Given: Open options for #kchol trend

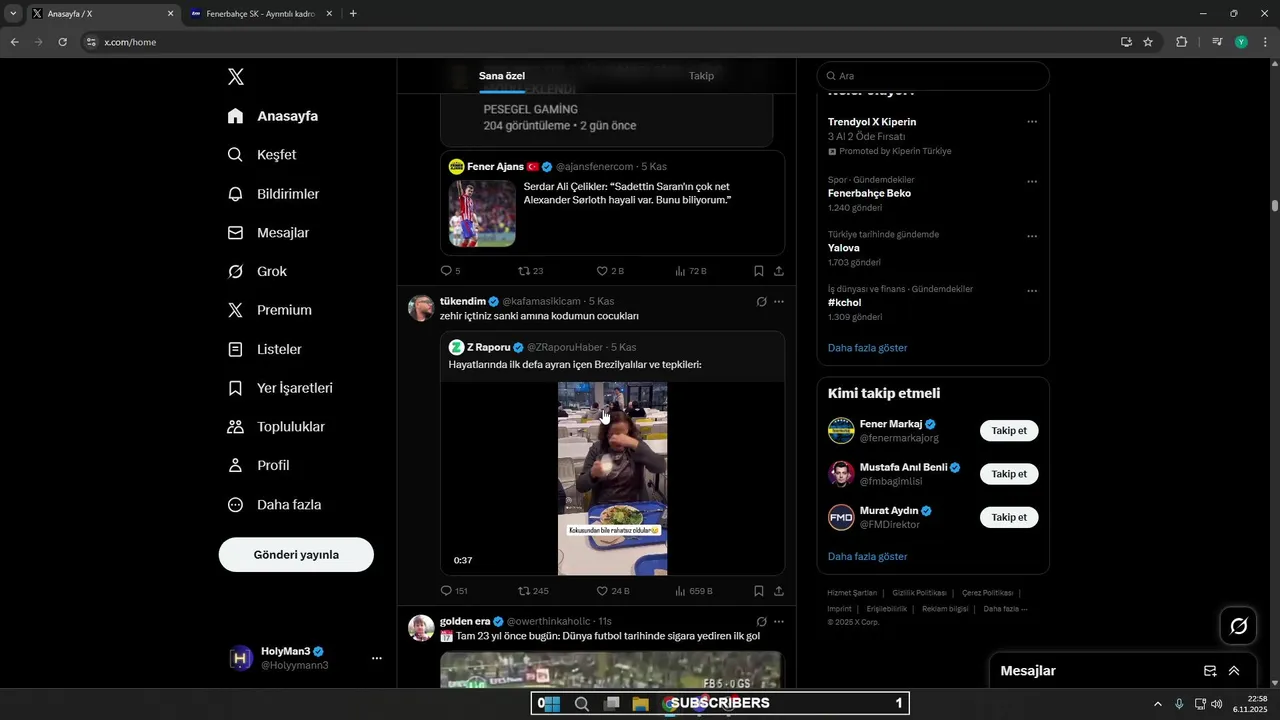Looking at the screenshot, I should click(x=1032, y=291).
